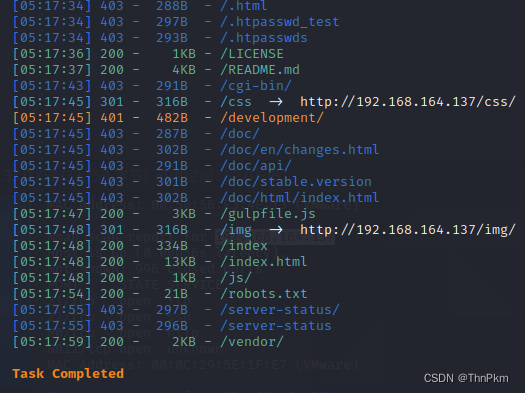Click the Task Completed message

click(x=68, y=374)
